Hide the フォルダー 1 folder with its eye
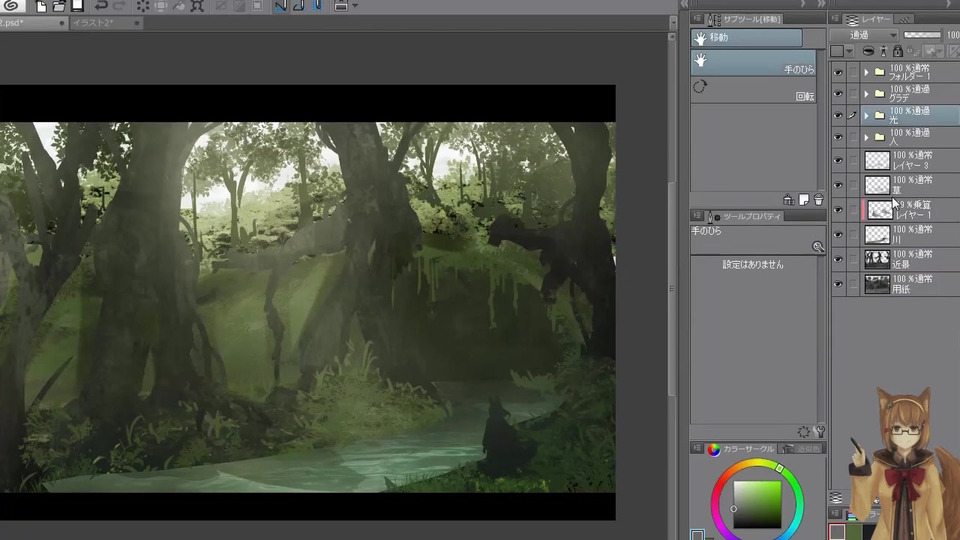960x540 pixels. (838, 72)
